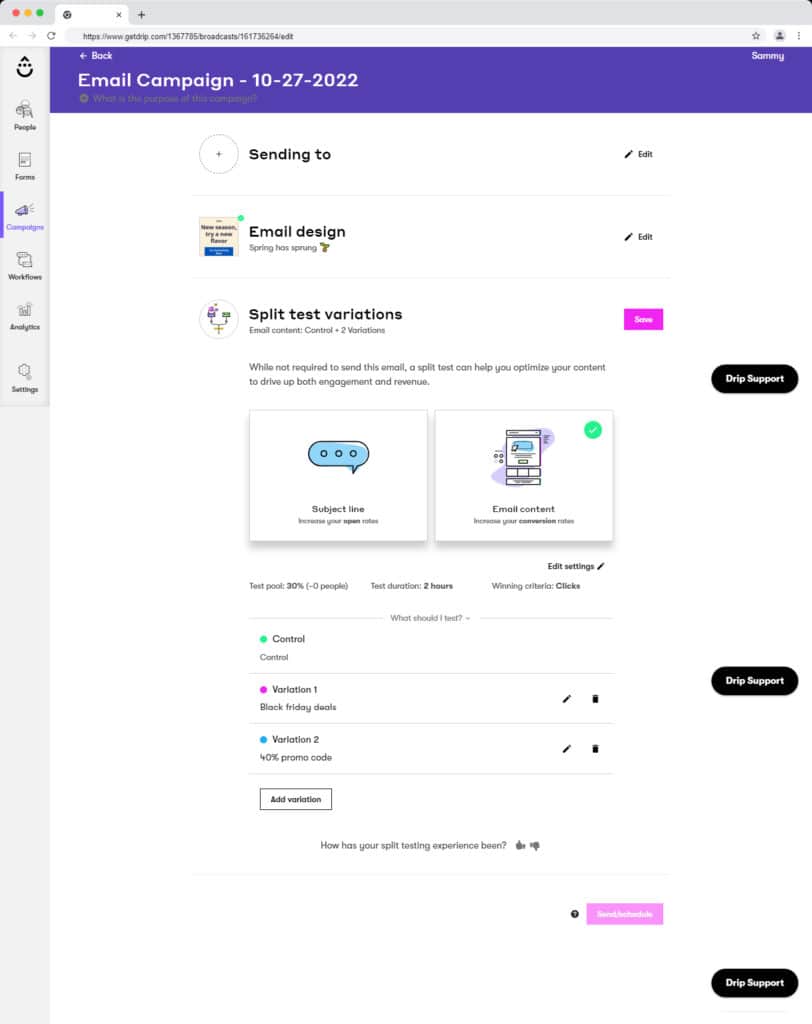Click the help question mark near Send/schedule
This screenshot has width=812, height=1024.
coord(574,912)
